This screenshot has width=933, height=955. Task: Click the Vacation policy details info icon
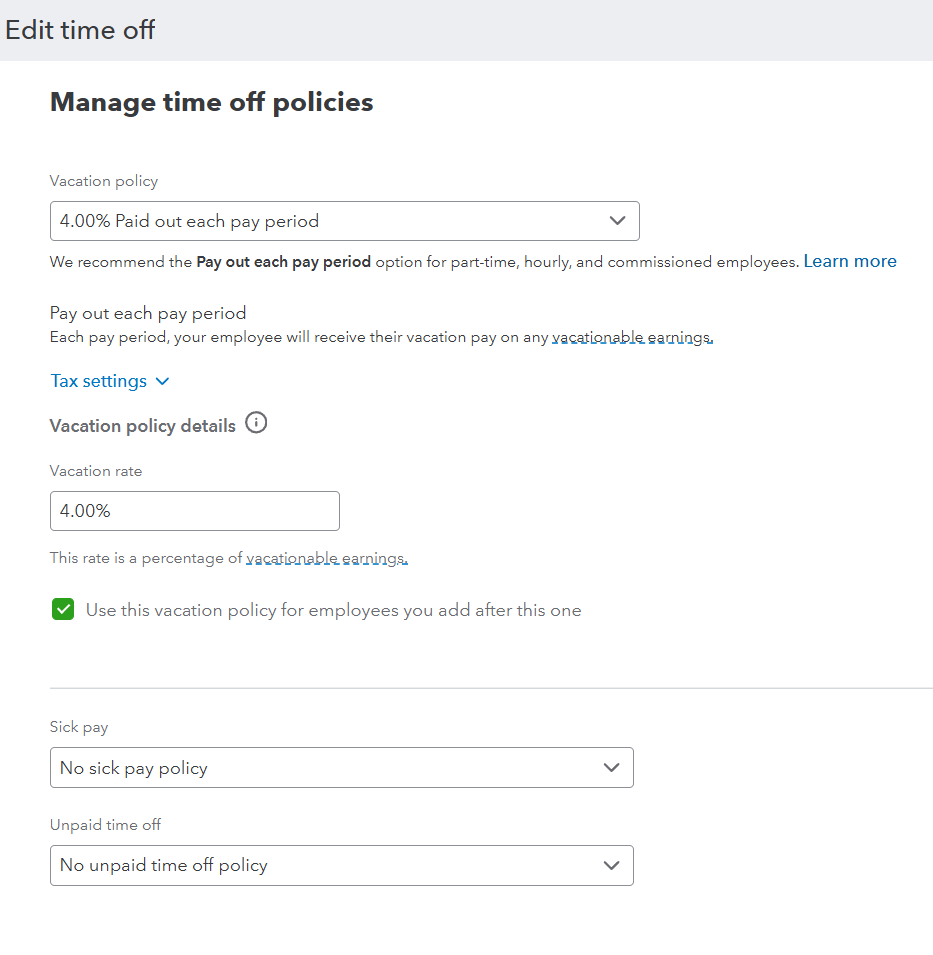point(256,424)
